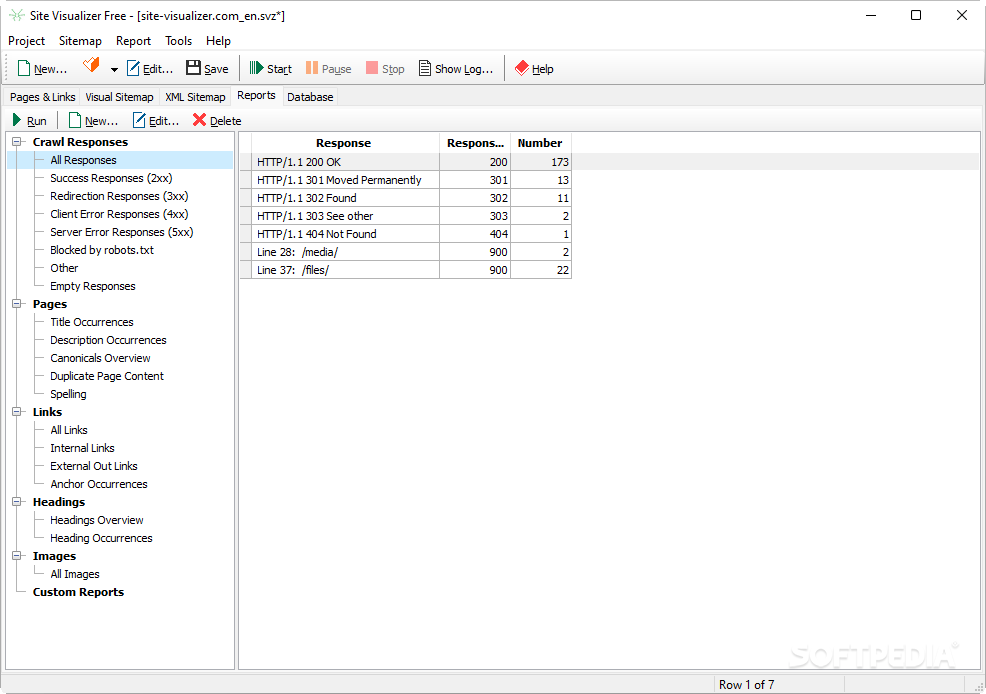Viewport: 986px width, 694px height.
Task: Click the Stop crawl button
Action: [x=385, y=69]
